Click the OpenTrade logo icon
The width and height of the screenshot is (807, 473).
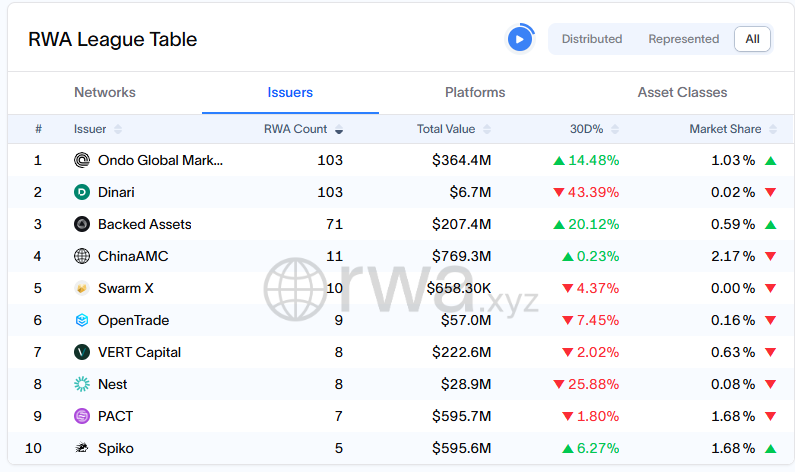click(x=82, y=320)
